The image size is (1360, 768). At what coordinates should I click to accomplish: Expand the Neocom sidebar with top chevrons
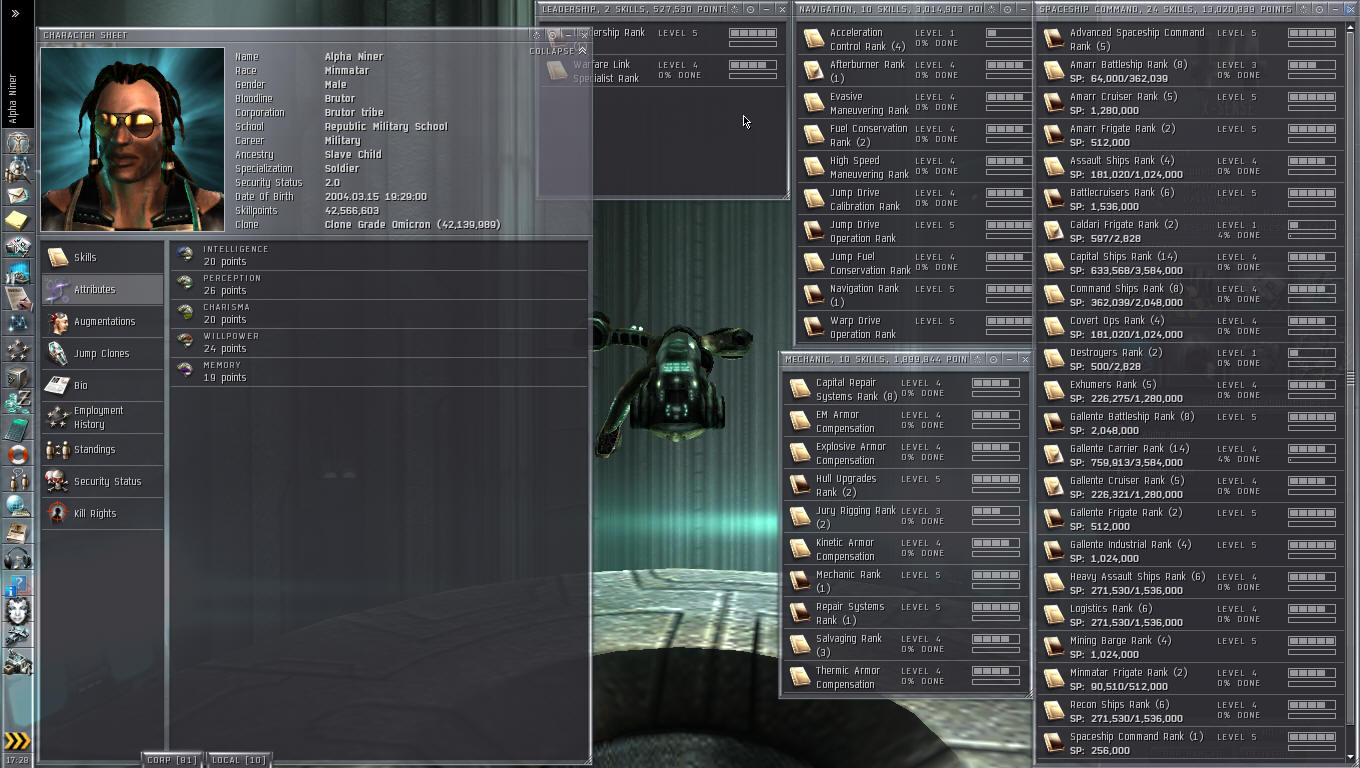(x=15, y=13)
